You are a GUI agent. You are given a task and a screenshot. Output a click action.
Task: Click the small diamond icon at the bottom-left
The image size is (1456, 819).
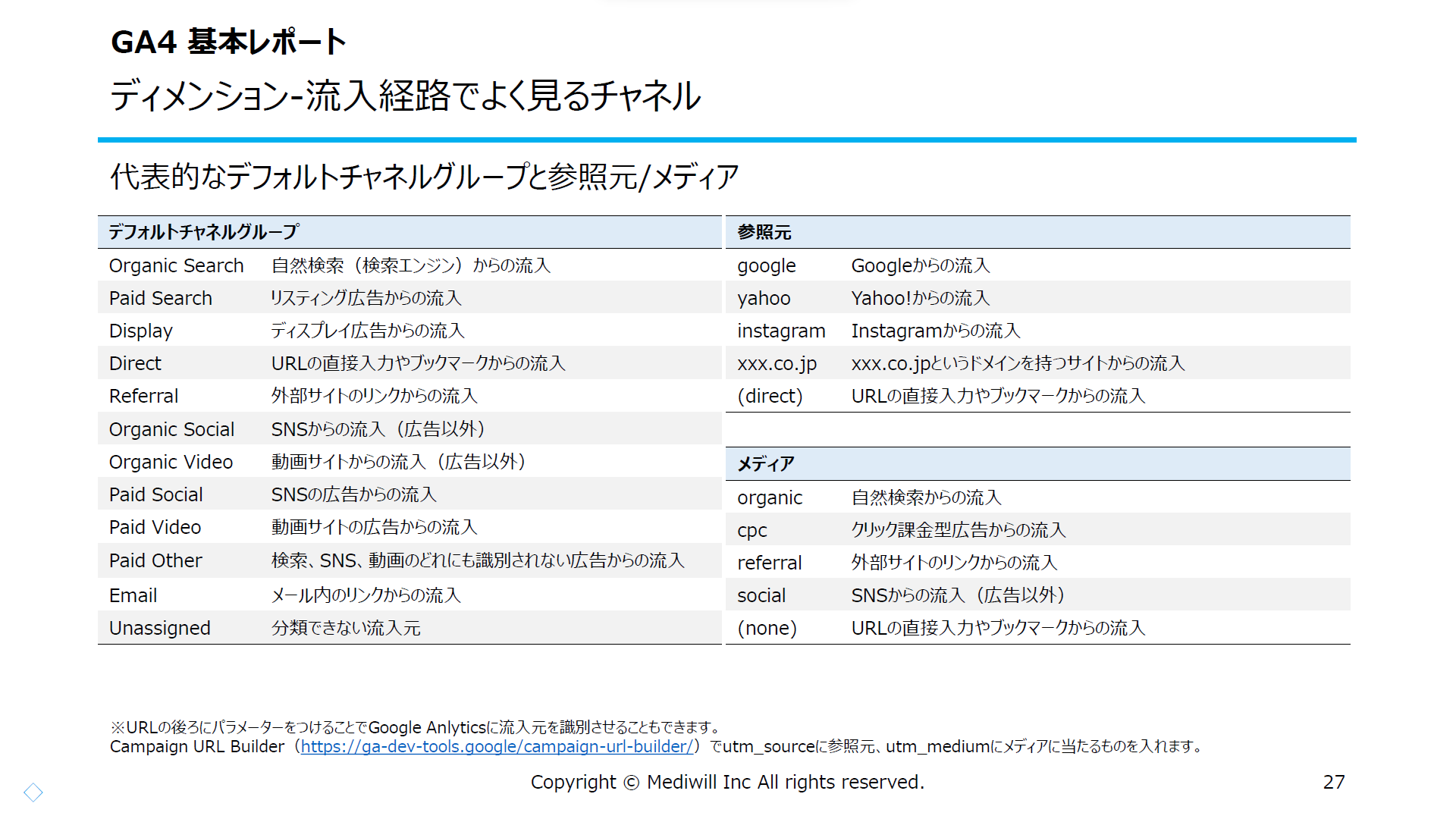click(33, 792)
